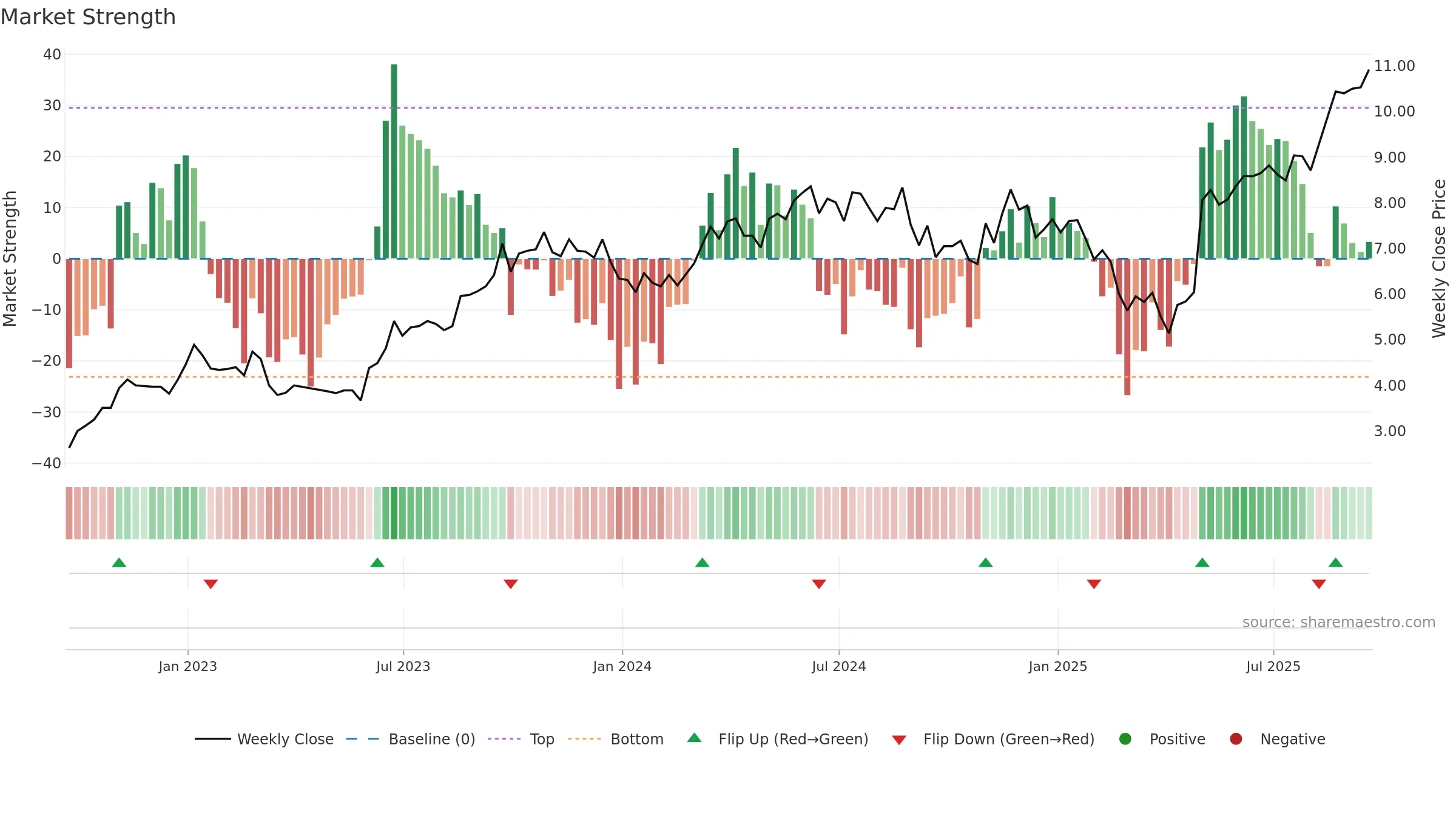Select the Flip Down triangle around October 2023

(x=511, y=584)
